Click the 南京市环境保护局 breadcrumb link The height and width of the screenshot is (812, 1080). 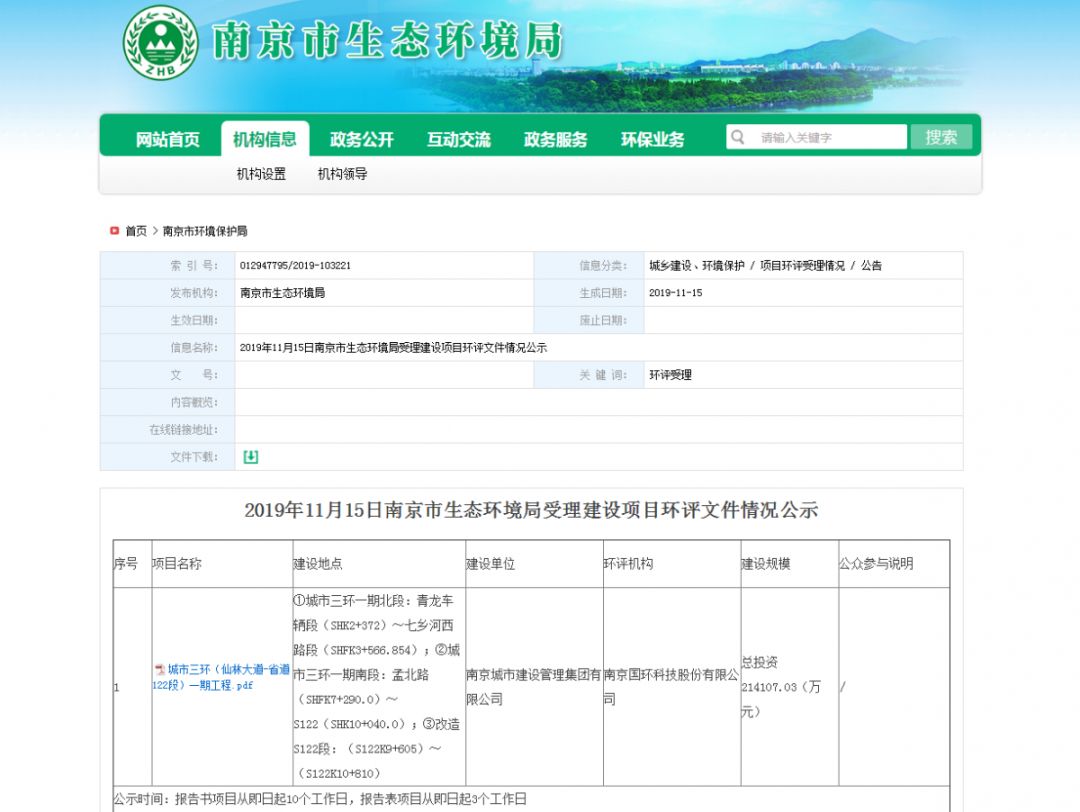click(204, 230)
